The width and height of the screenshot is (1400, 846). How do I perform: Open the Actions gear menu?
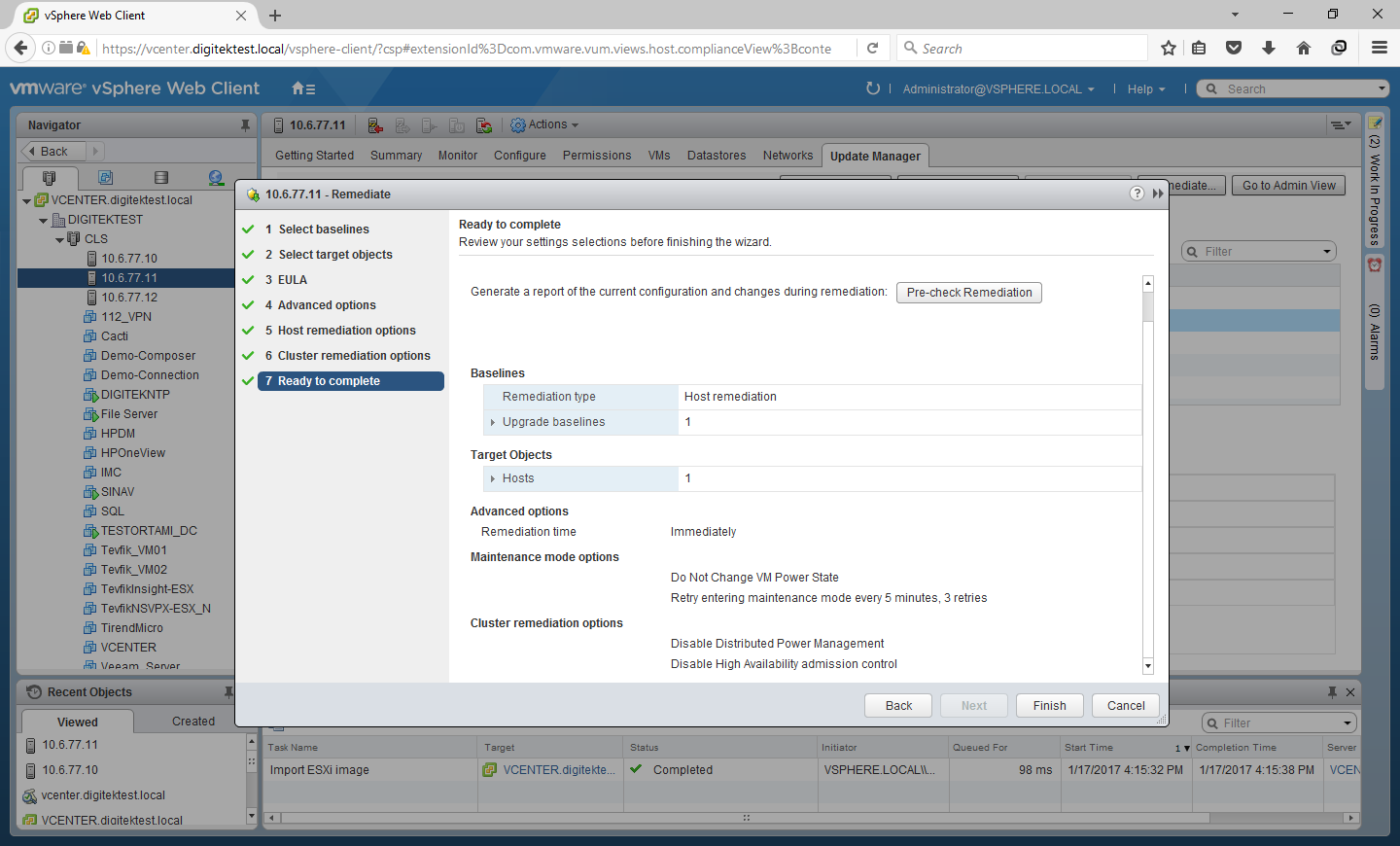pos(545,124)
